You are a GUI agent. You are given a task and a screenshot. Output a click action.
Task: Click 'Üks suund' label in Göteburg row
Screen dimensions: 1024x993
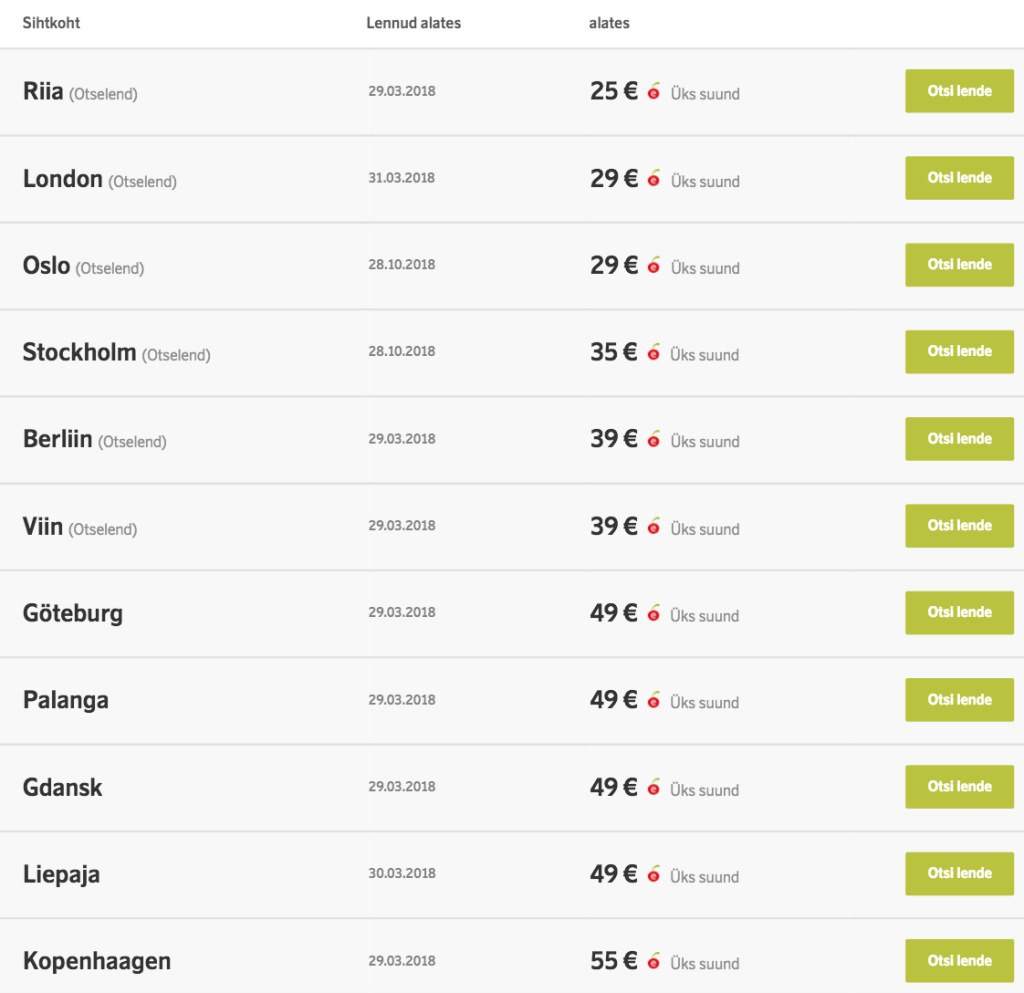coord(705,616)
